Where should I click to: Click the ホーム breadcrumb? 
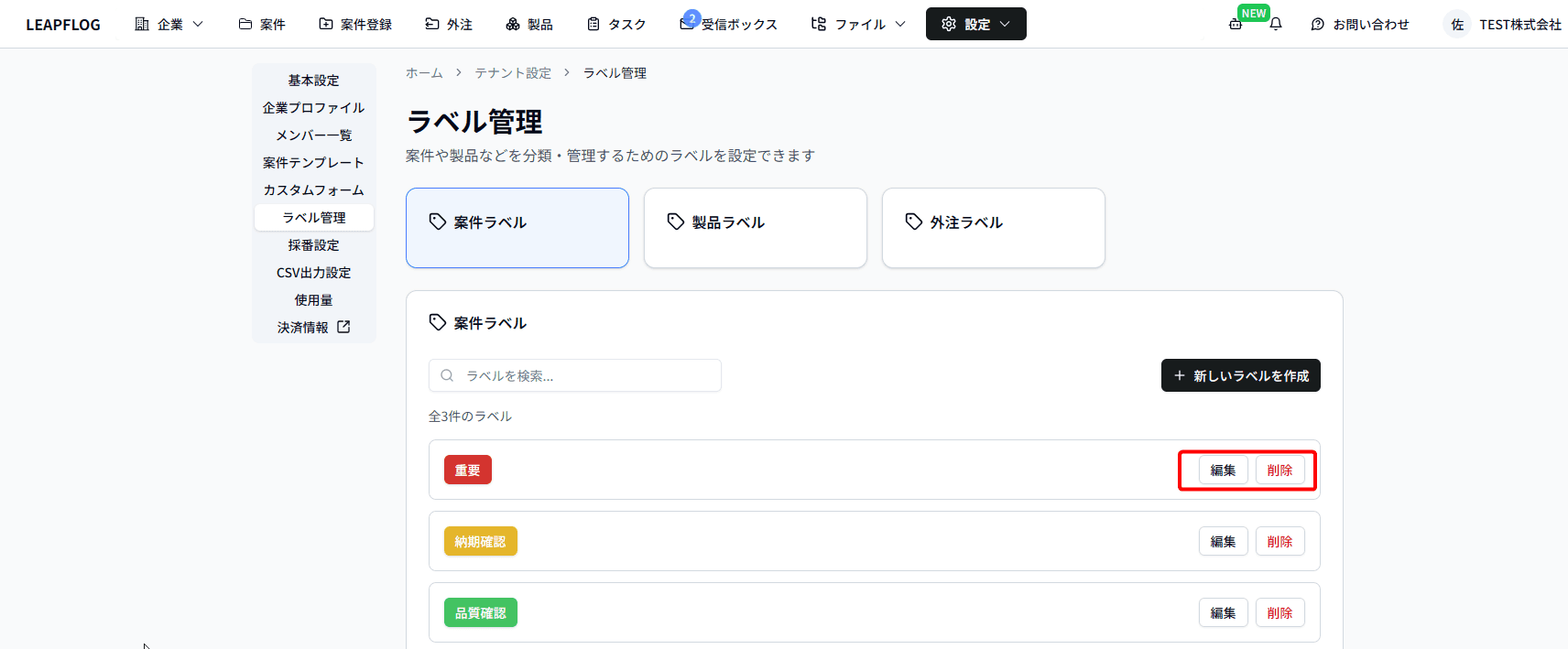tap(424, 73)
